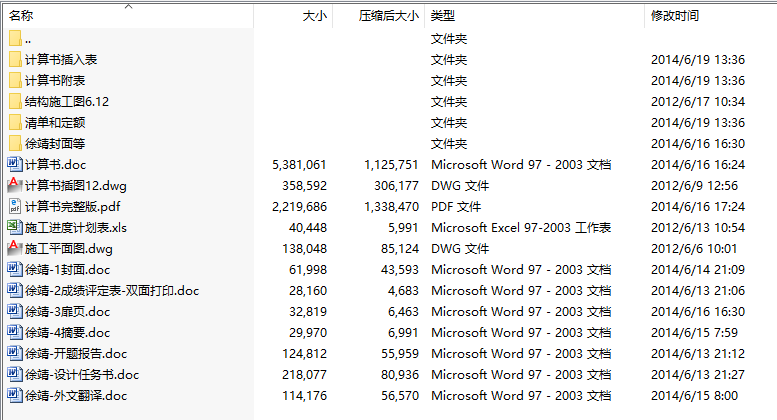Click modified time 2014/6/15 7:59

click(x=694, y=332)
